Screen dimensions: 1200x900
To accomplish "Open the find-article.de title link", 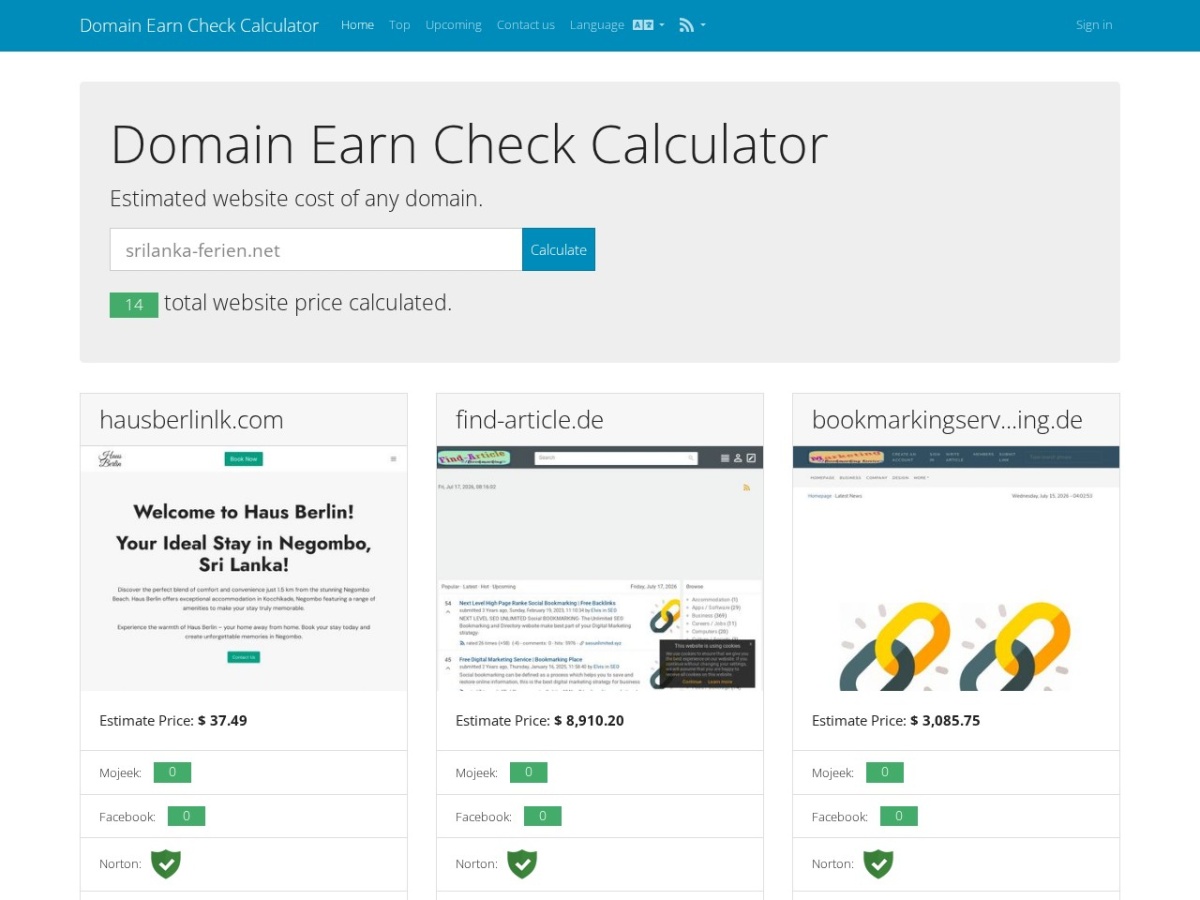I will point(529,420).
